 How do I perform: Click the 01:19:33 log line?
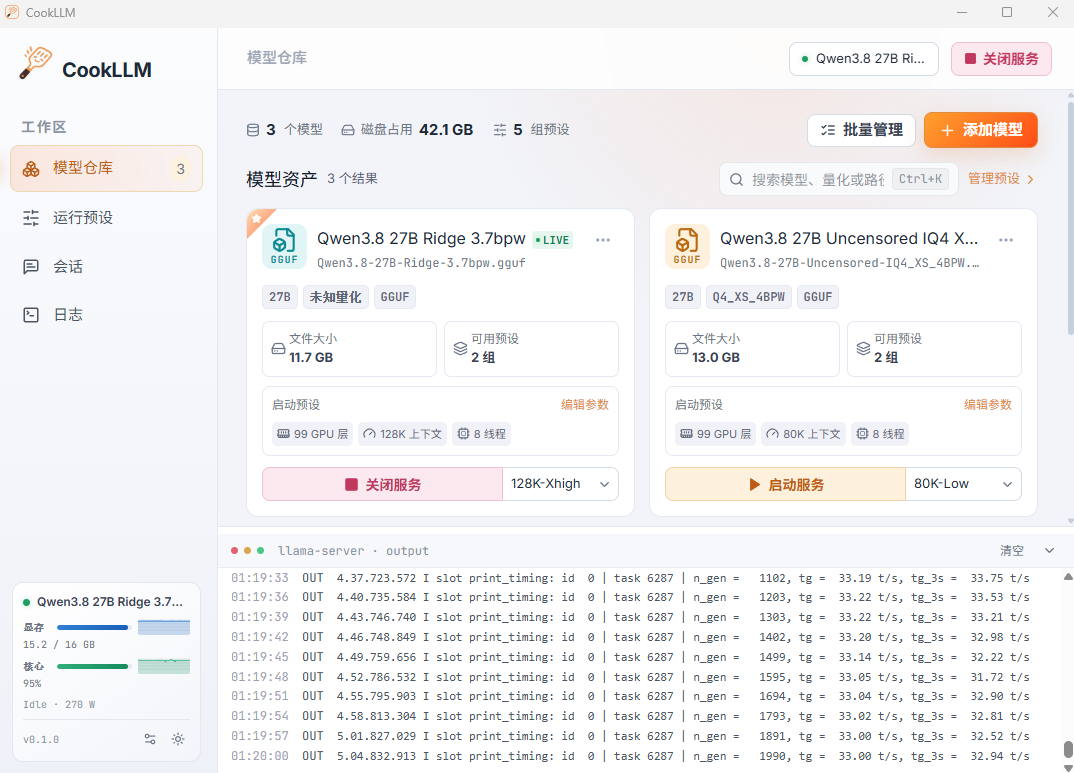pos(630,578)
